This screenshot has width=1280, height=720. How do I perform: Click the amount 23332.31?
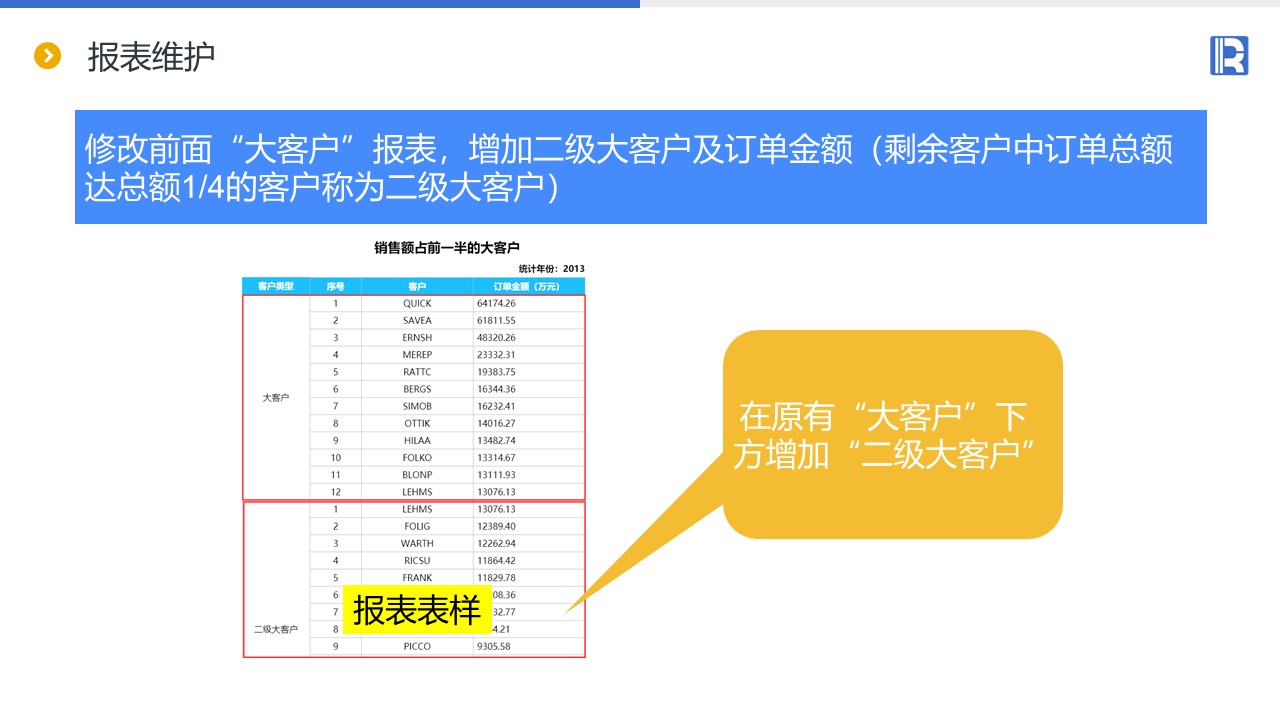pos(496,355)
